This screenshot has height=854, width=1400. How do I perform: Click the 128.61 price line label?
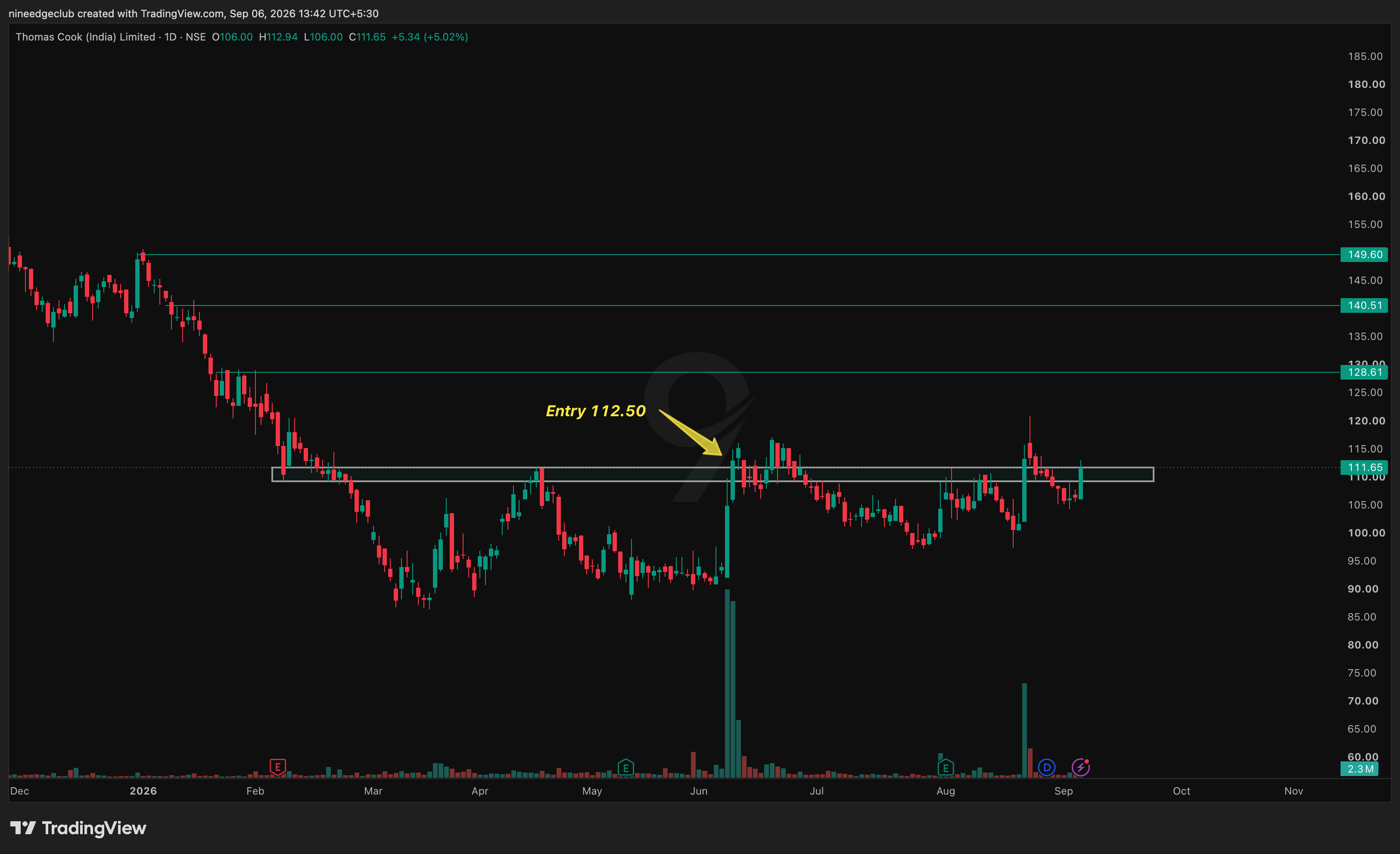pyautogui.click(x=1364, y=372)
